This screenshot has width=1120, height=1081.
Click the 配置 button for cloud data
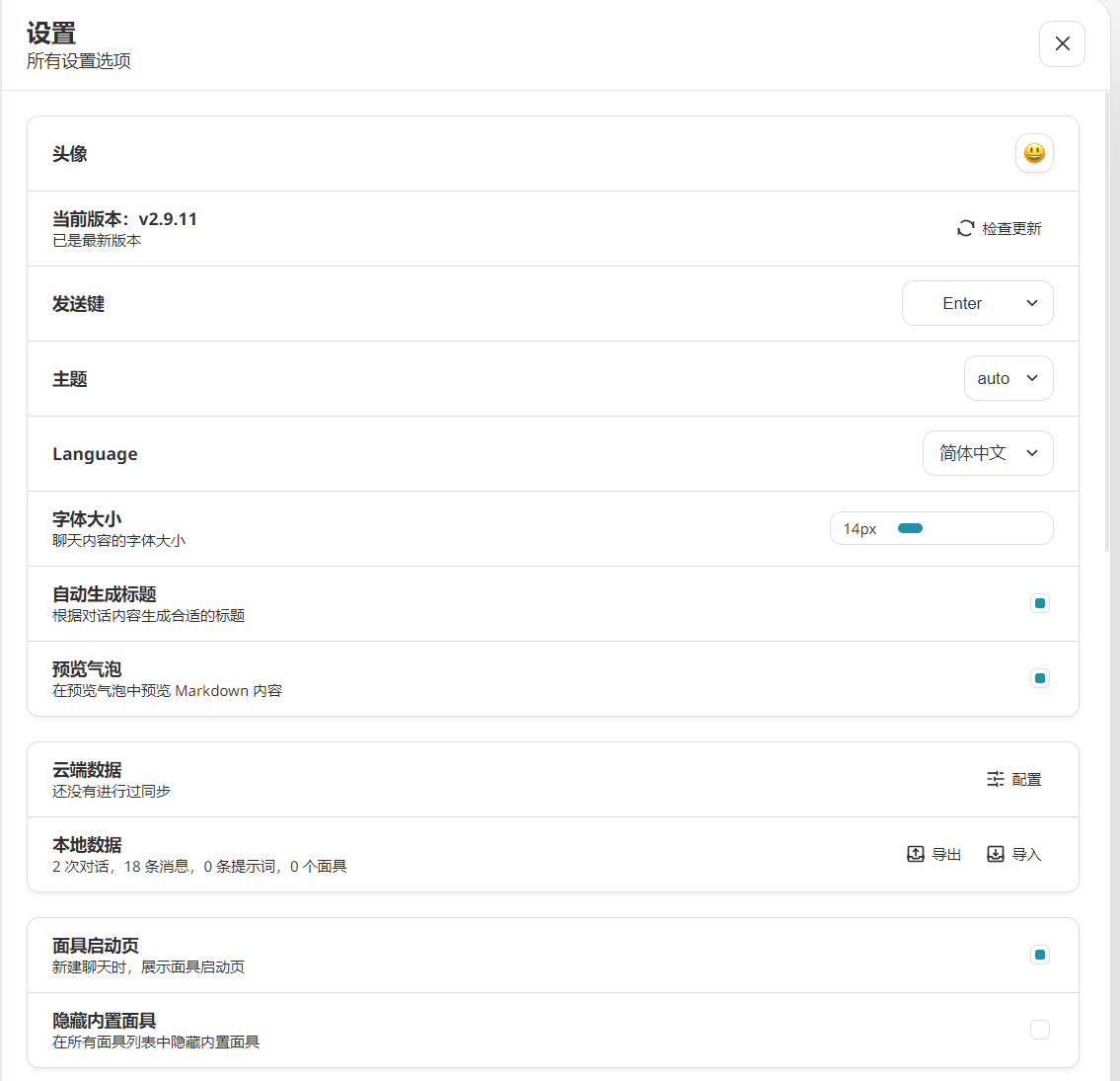(x=1014, y=780)
